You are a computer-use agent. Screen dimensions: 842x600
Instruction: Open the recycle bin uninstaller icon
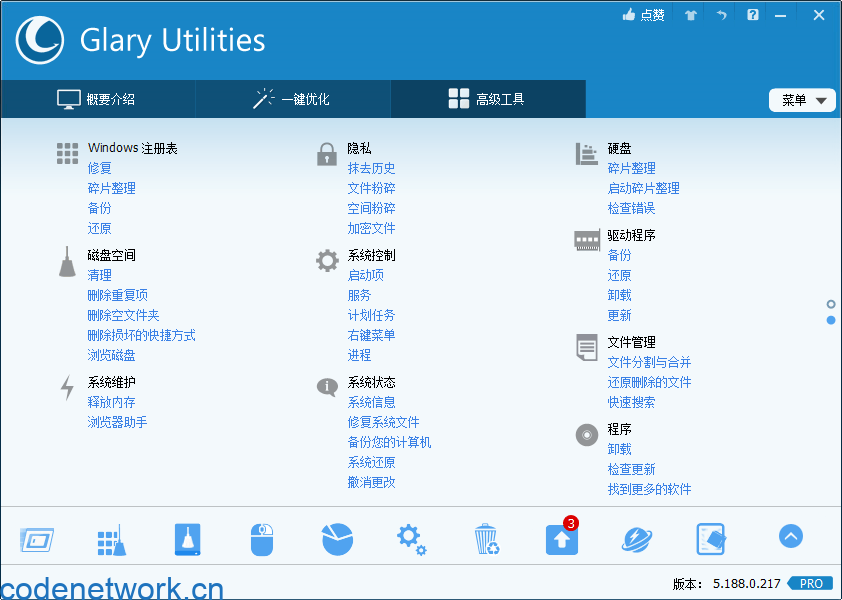(x=487, y=539)
